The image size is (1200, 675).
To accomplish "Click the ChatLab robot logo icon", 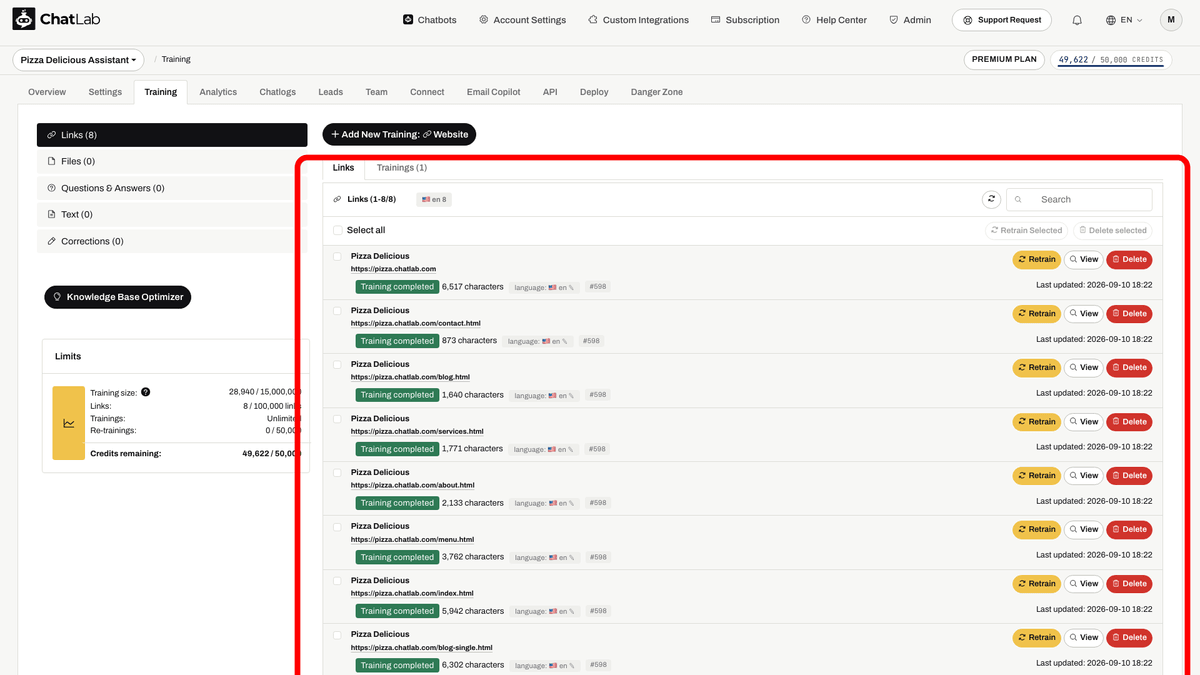I will click(24, 19).
